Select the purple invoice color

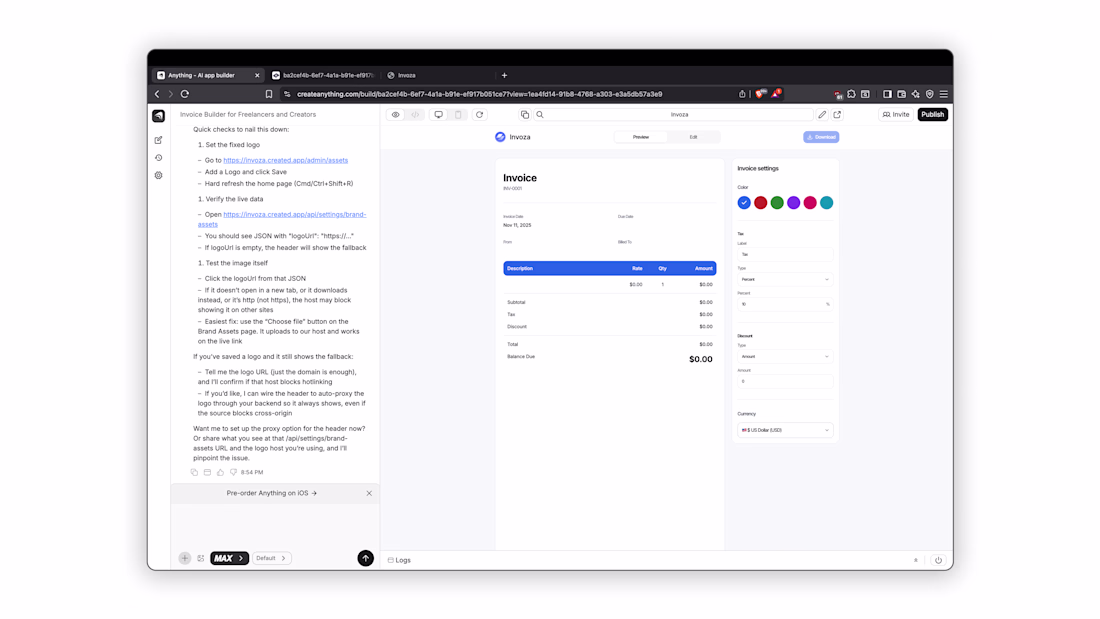tap(793, 203)
